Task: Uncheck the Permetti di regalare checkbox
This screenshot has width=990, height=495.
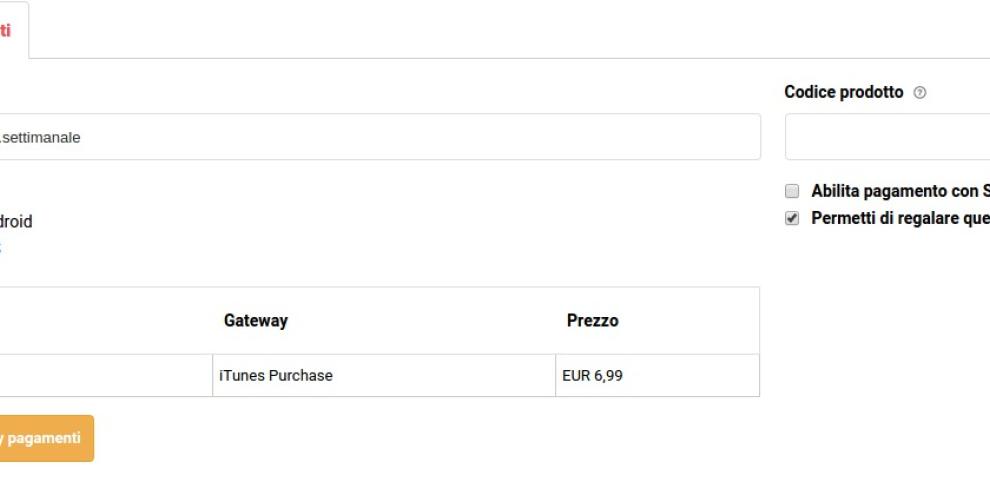Action: pyautogui.click(x=792, y=219)
